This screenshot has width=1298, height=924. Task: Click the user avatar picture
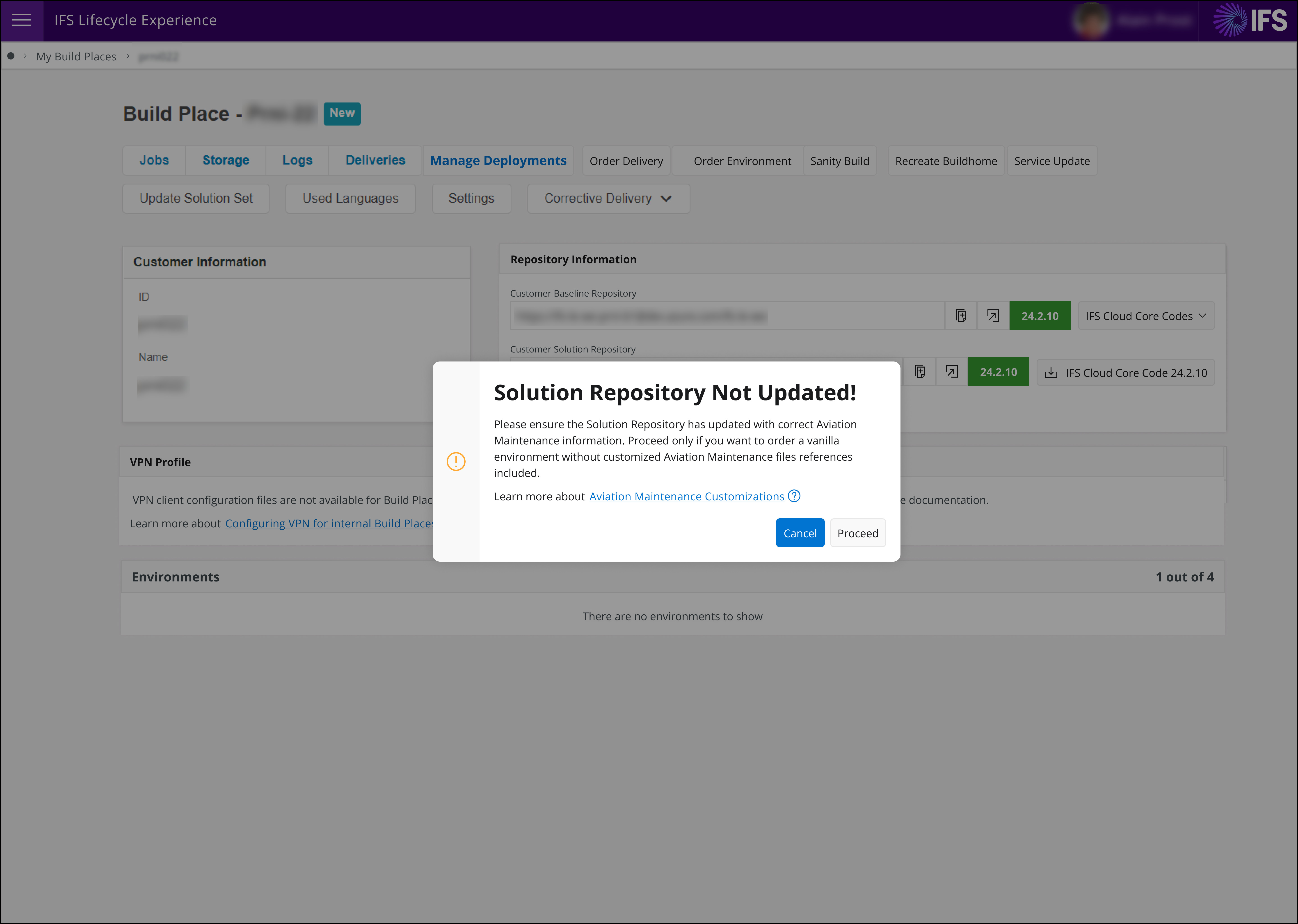click(x=1090, y=21)
